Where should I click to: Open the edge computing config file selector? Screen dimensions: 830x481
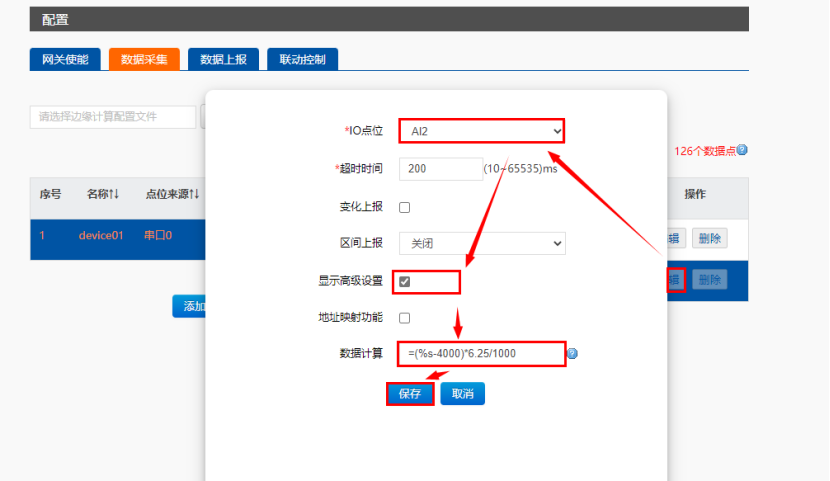pos(112,117)
